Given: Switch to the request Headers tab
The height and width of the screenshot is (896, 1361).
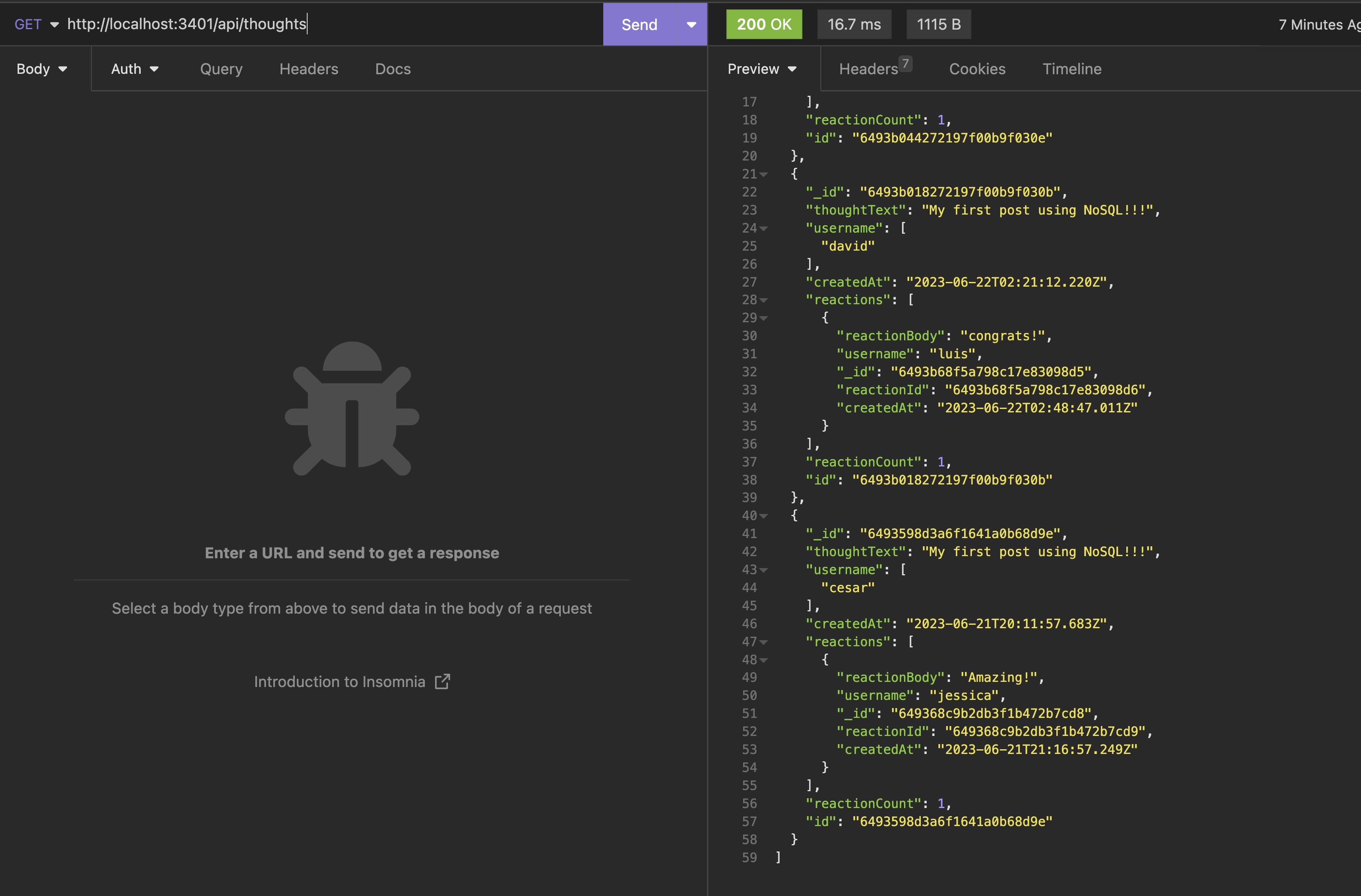Looking at the screenshot, I should (x=308, y=69).
